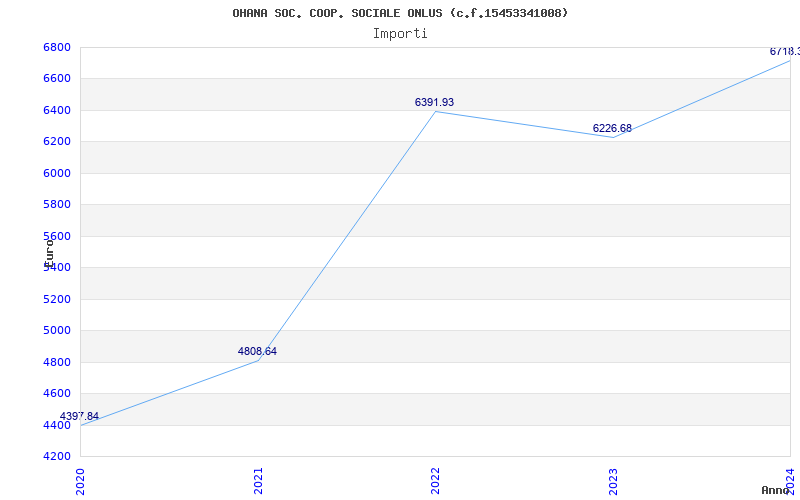
Task: Click the 6391.93 data label
Action: [x=434, y=103]
